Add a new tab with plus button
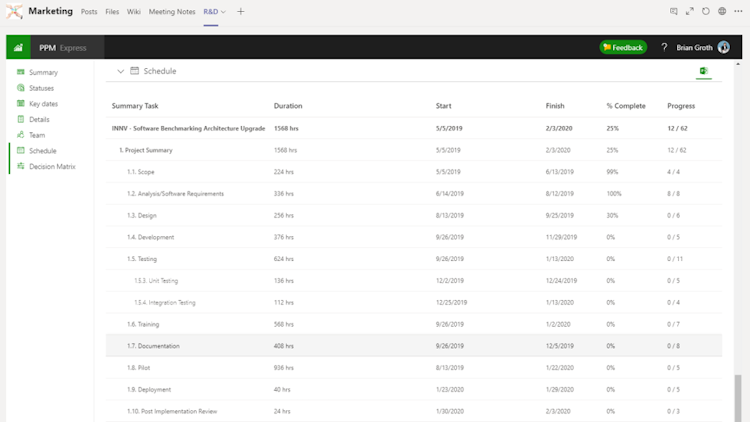This screenshot has height=422, width=750. (240, 11)
